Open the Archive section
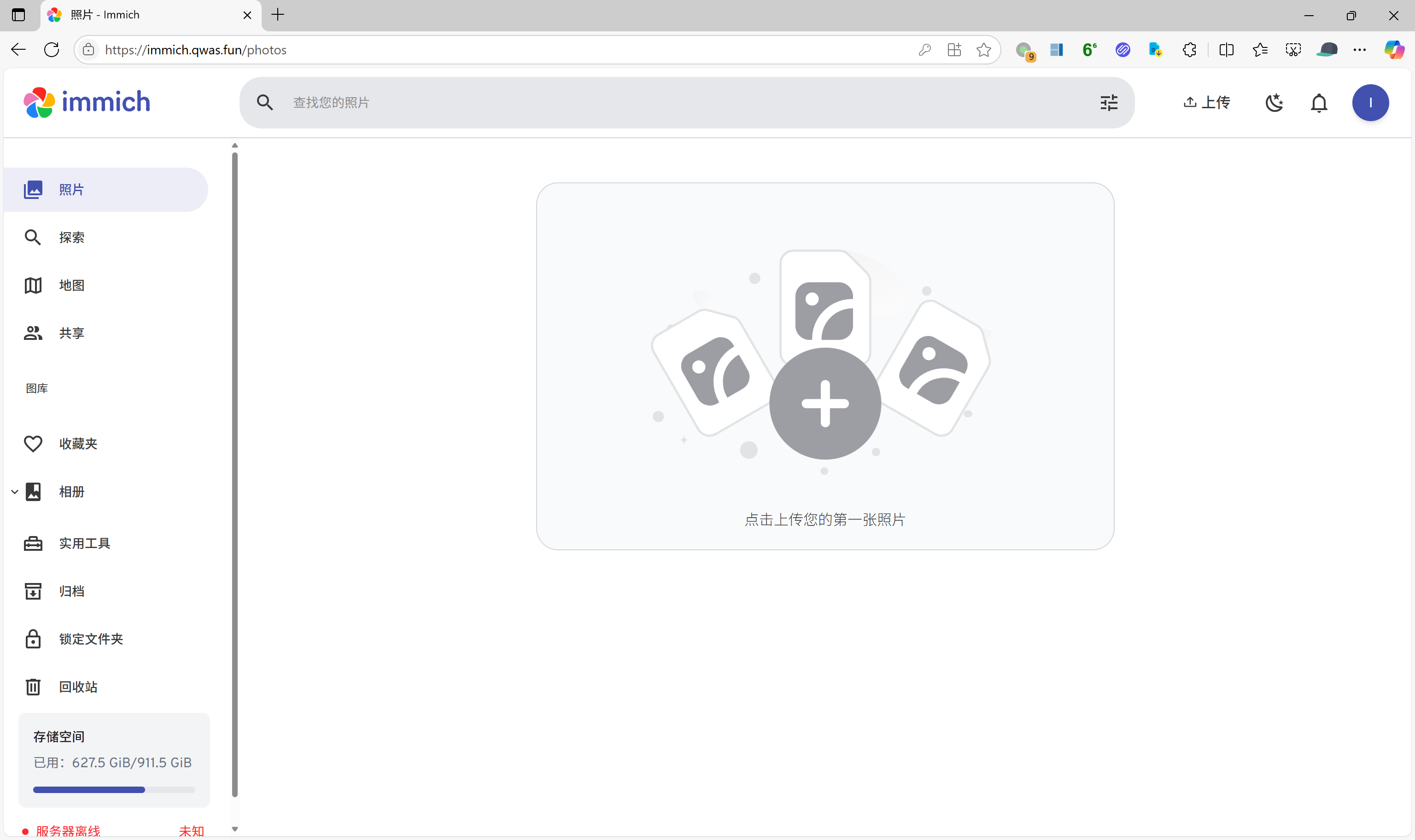The height and width of the screenshot is (840, 1415). (71, 591)
